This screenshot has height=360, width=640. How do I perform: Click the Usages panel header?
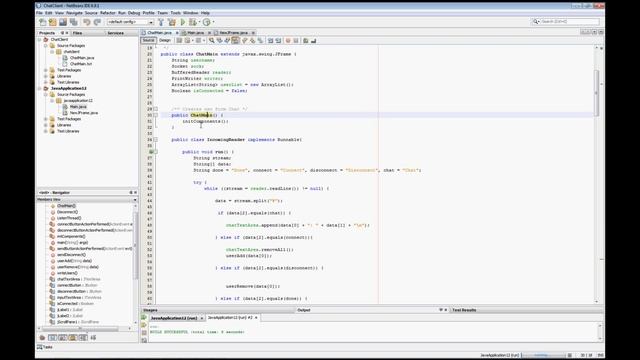tap(150, 310)
